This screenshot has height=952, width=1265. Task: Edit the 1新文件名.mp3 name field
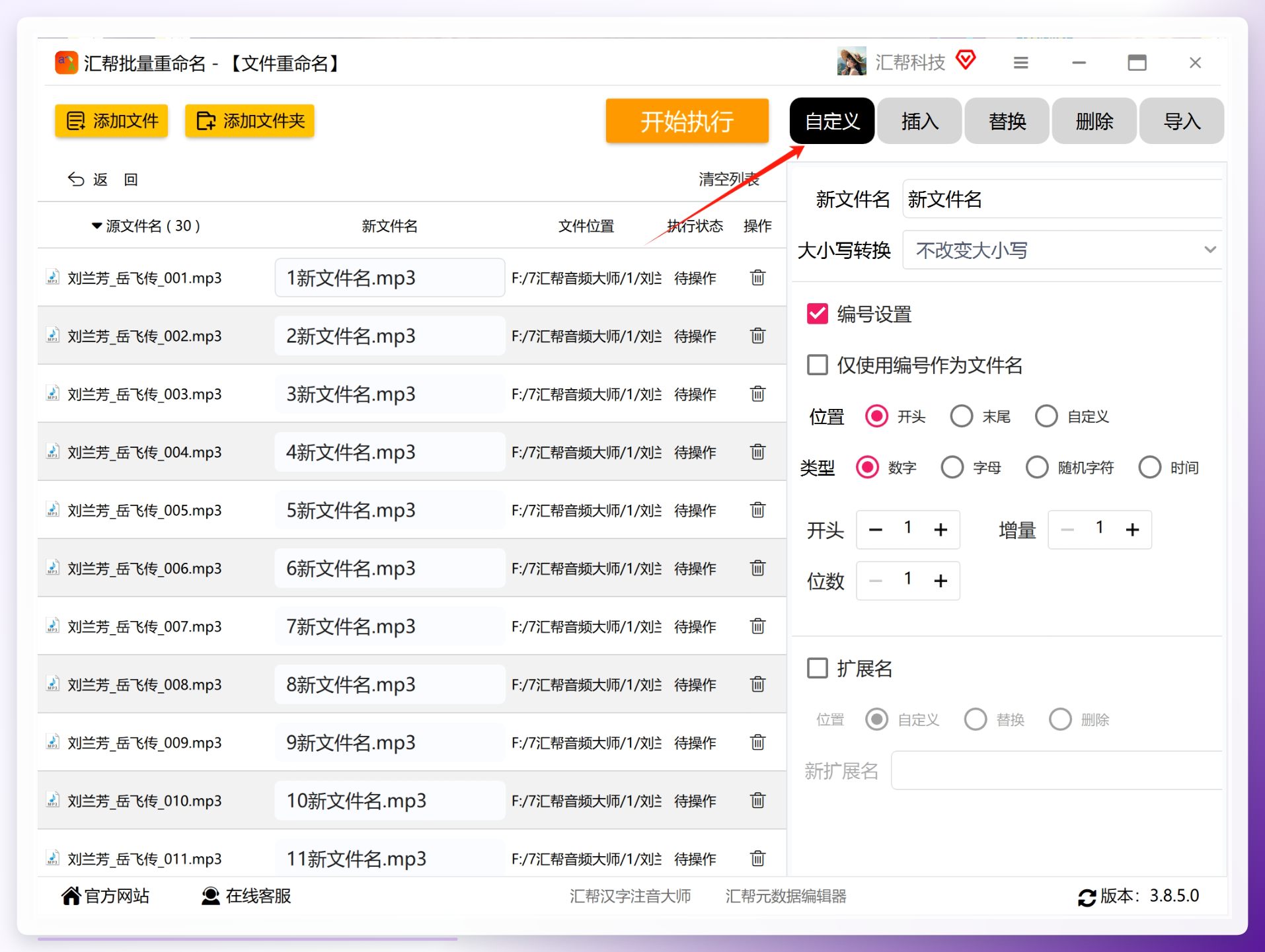click(x=389, y=277)
